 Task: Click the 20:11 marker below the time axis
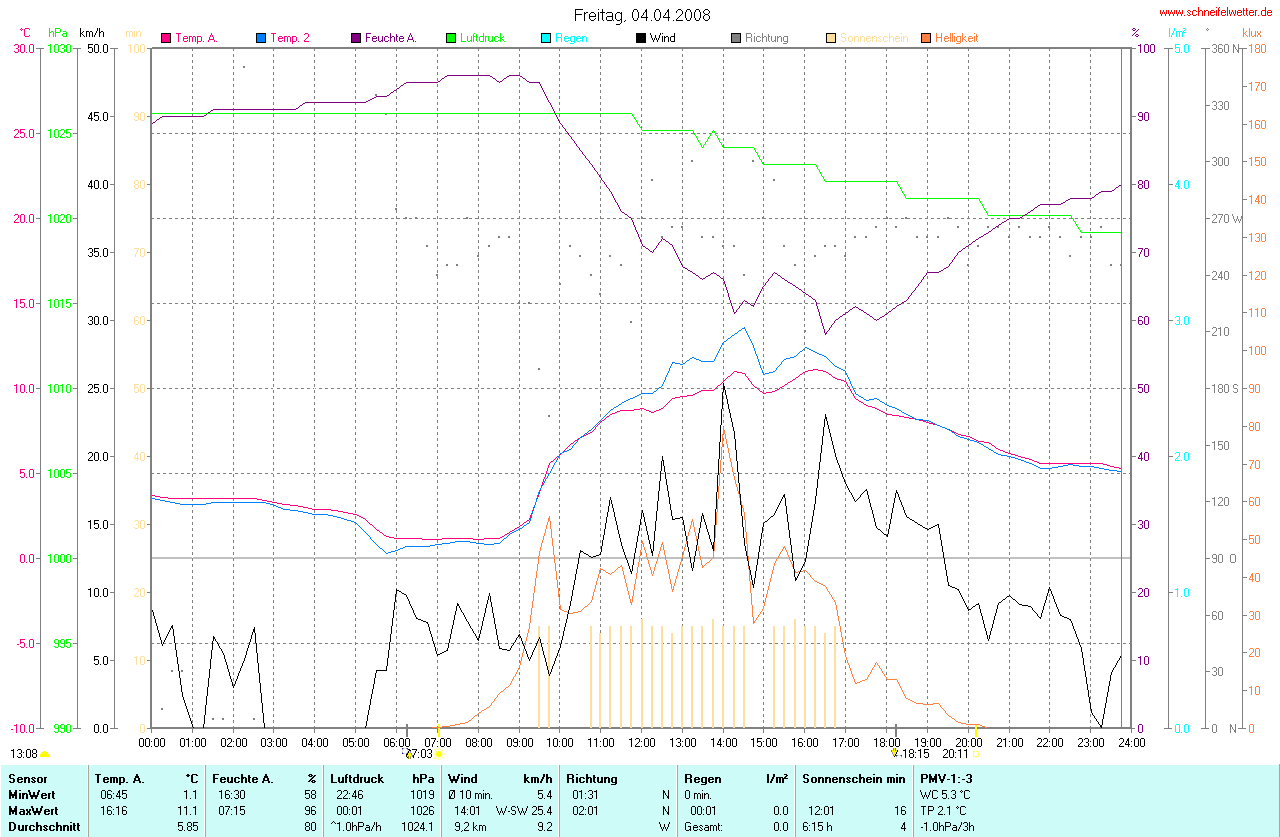pyautogui.click(x=955, y=754)
